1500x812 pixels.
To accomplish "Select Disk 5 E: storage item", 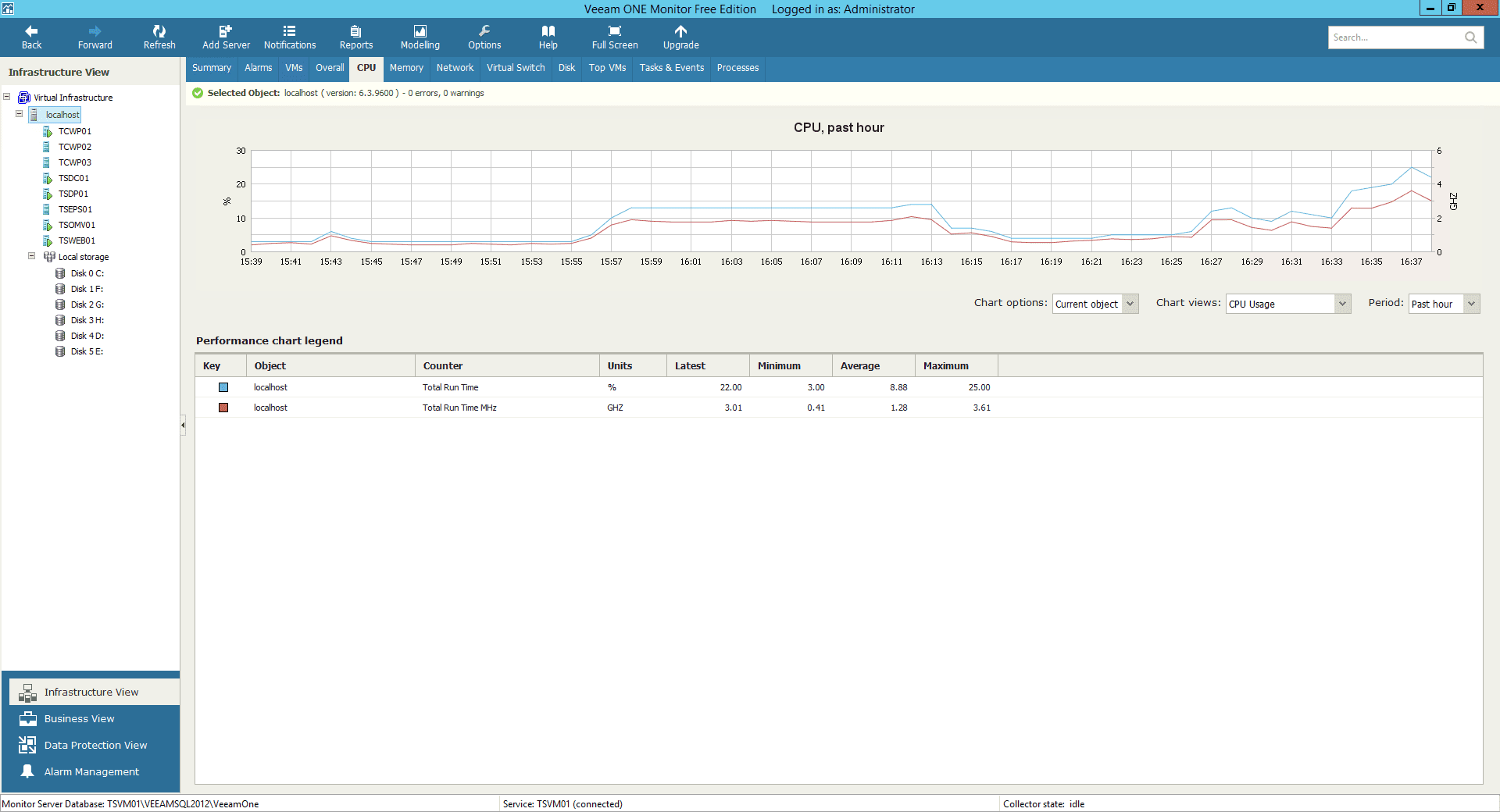I will pyautogui.click(x=87, y=351).
